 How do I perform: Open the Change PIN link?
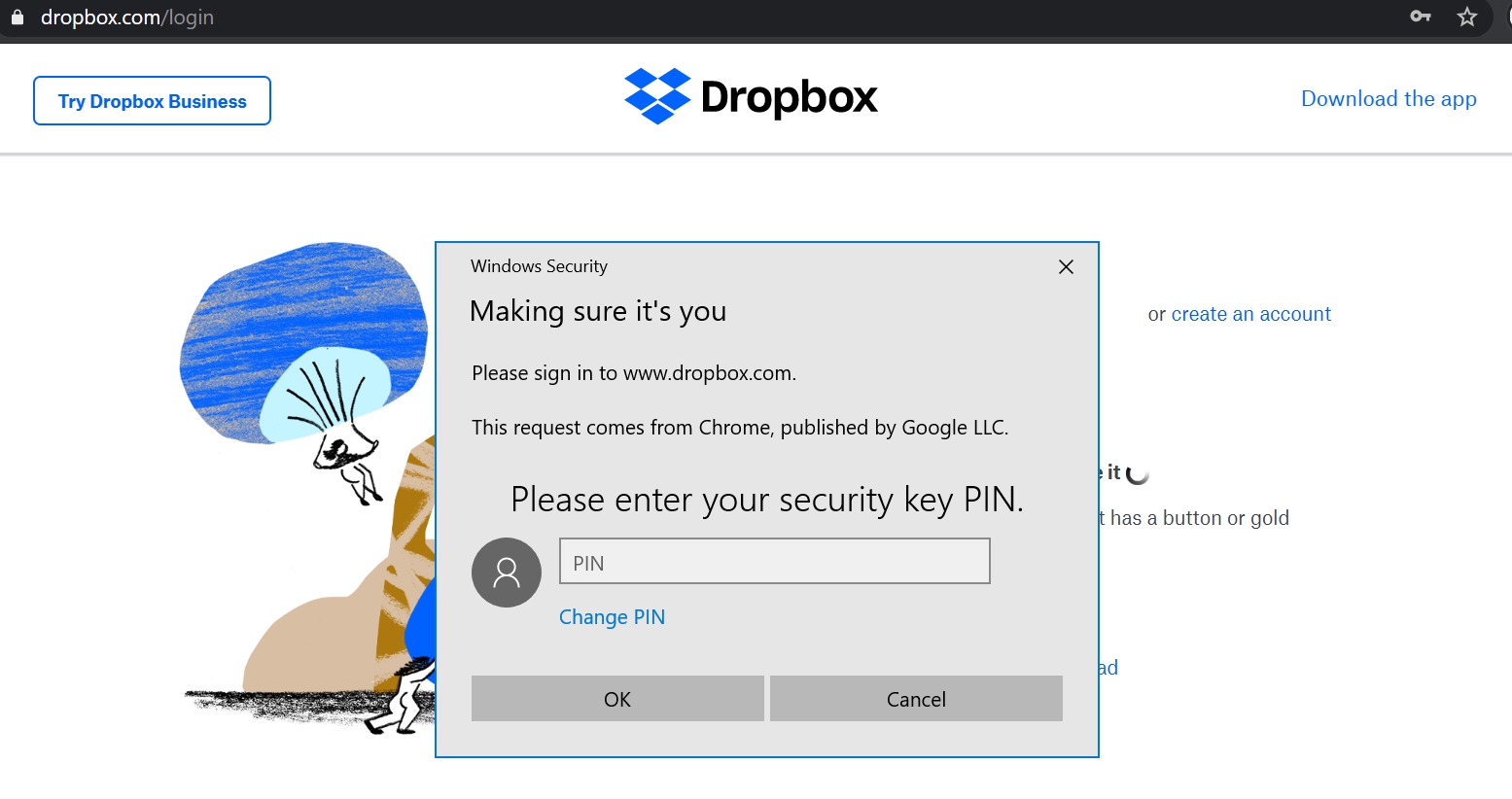click(x=612, y=617)
